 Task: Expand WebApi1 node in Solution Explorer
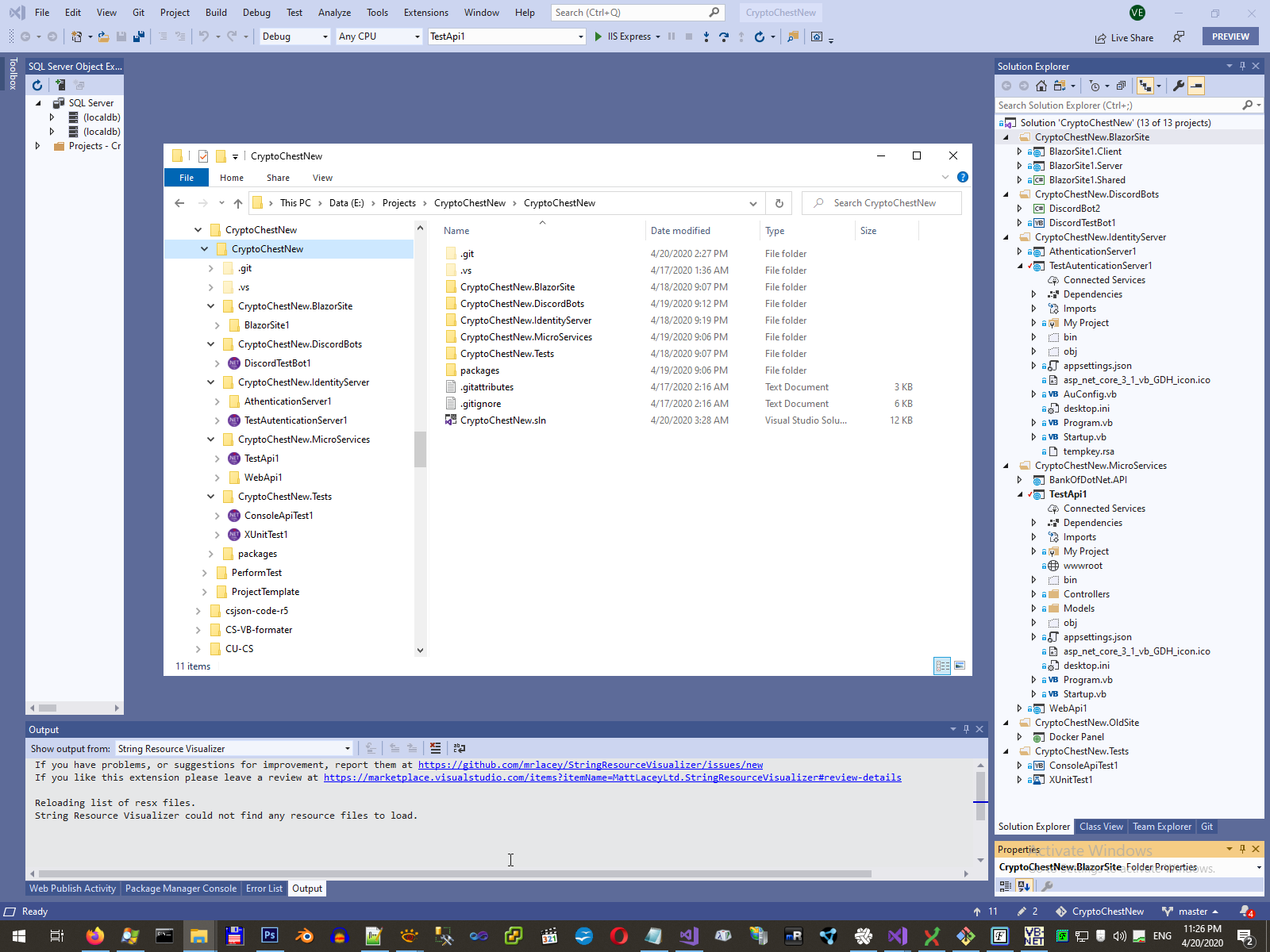(x=1020, y=708)
